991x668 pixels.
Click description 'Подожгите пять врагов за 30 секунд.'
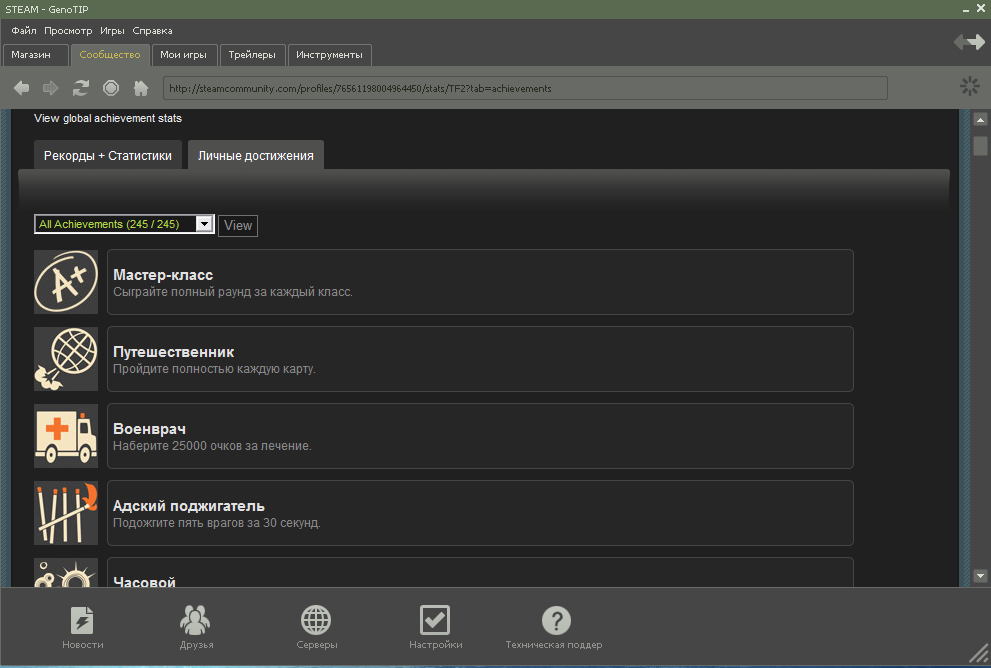click(217, 523)
